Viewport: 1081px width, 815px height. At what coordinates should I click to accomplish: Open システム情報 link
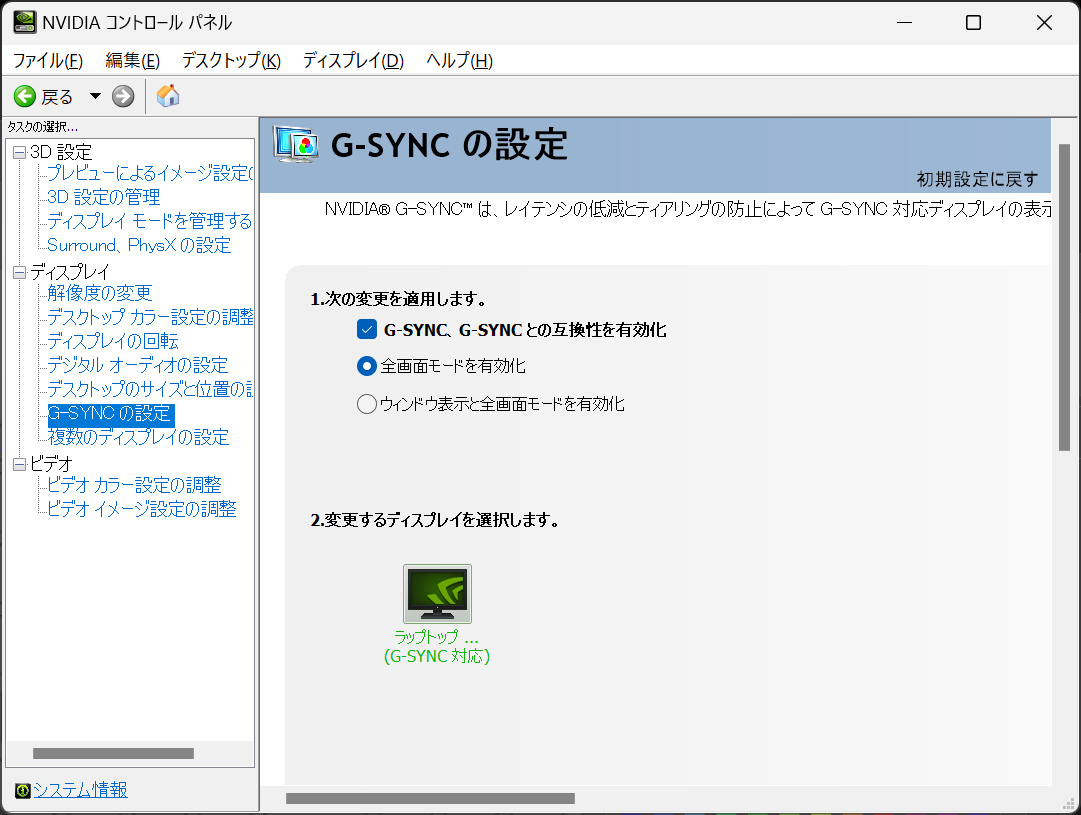coord(81,789)
